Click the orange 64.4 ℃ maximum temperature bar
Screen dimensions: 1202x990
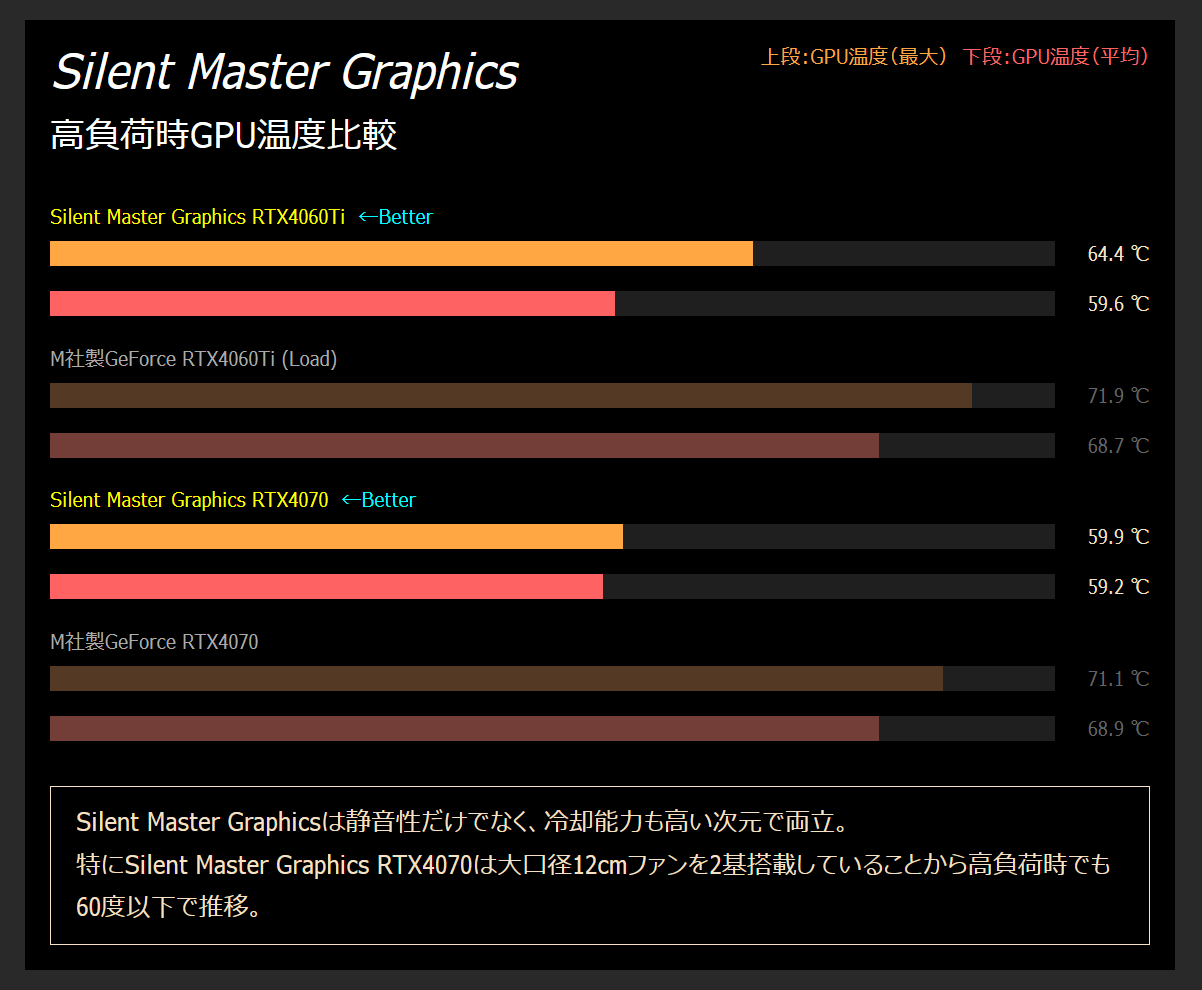pyautogui.click(x=401, y=254)
